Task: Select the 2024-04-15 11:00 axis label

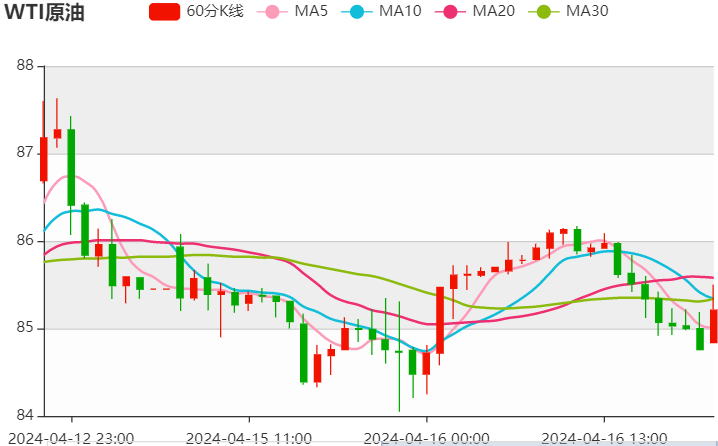Action: [249, 437]
